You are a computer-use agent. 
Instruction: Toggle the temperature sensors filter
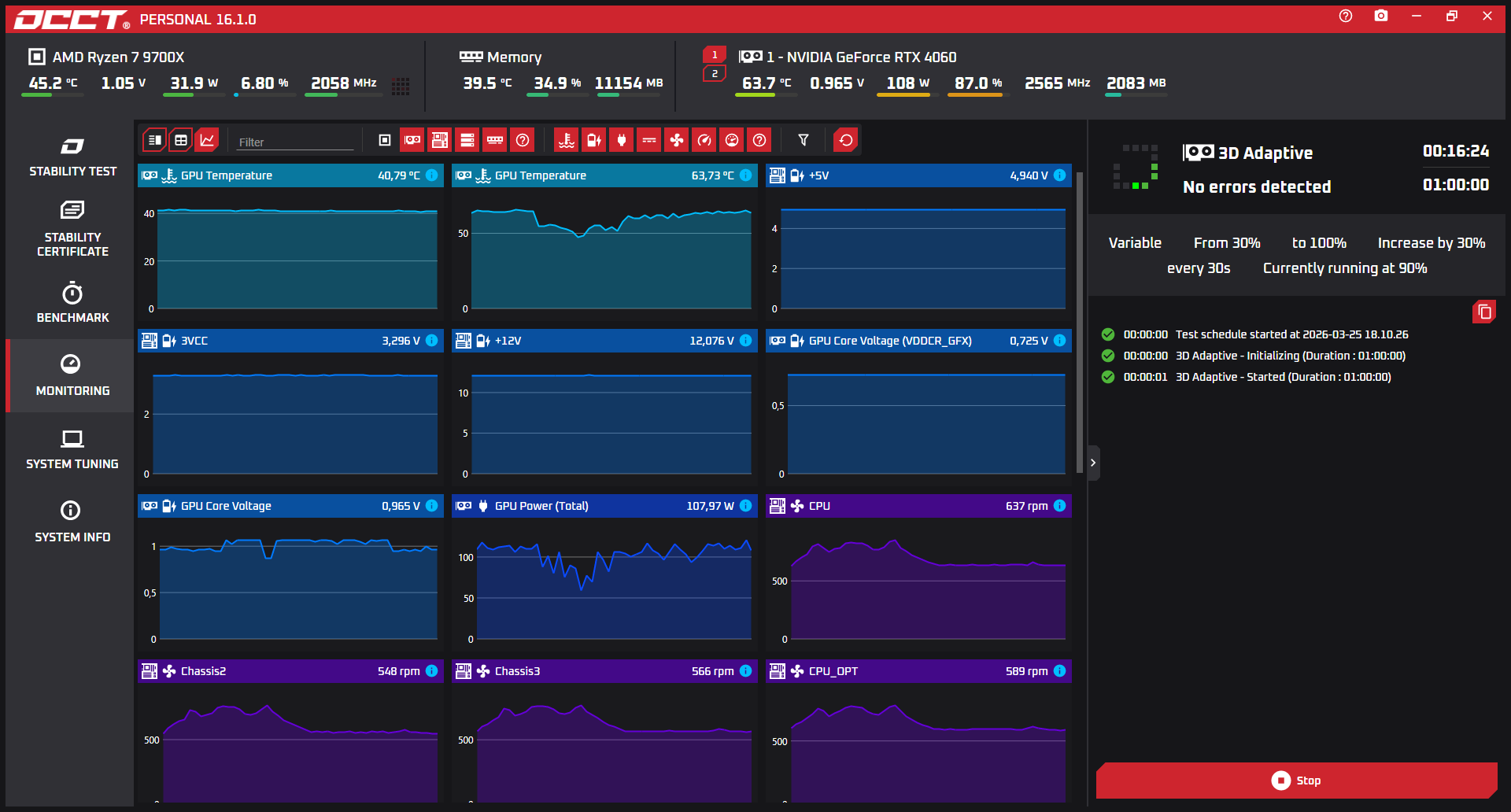point(566,140)
